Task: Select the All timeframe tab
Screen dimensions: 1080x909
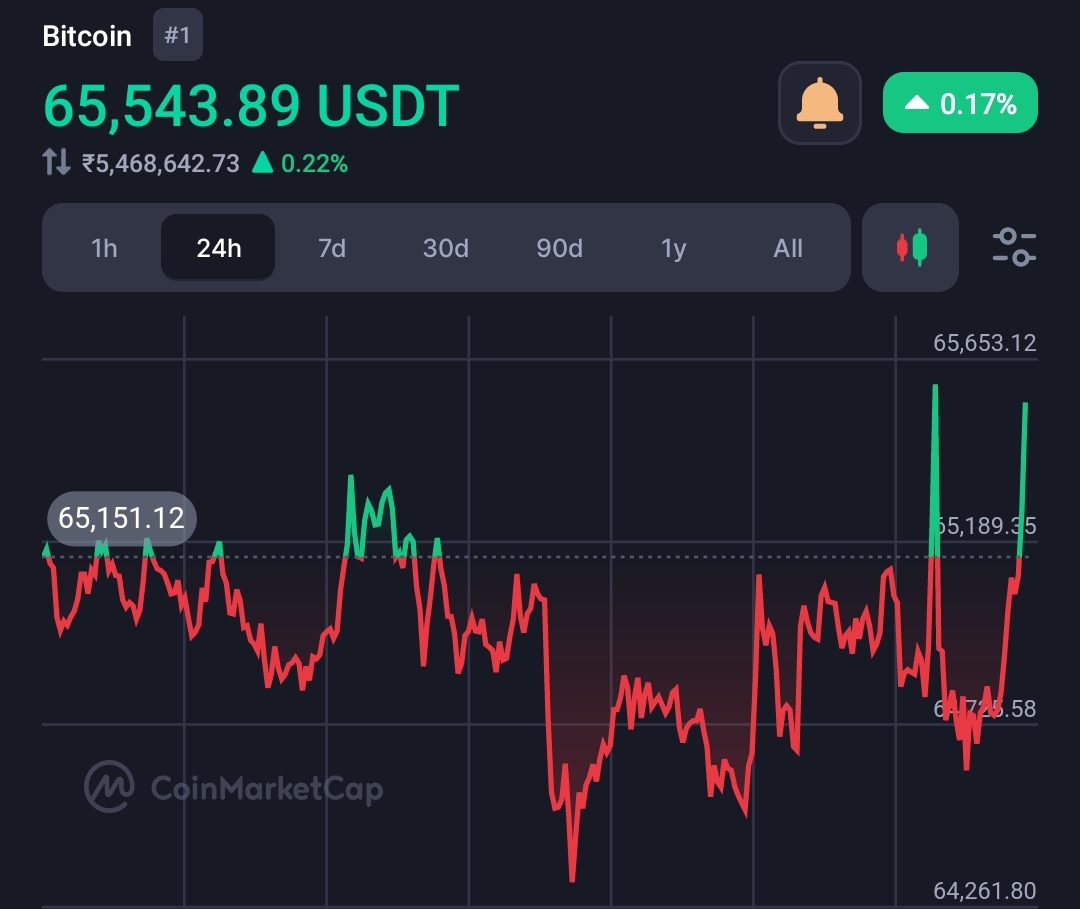Action: click(x=788, y=248)
